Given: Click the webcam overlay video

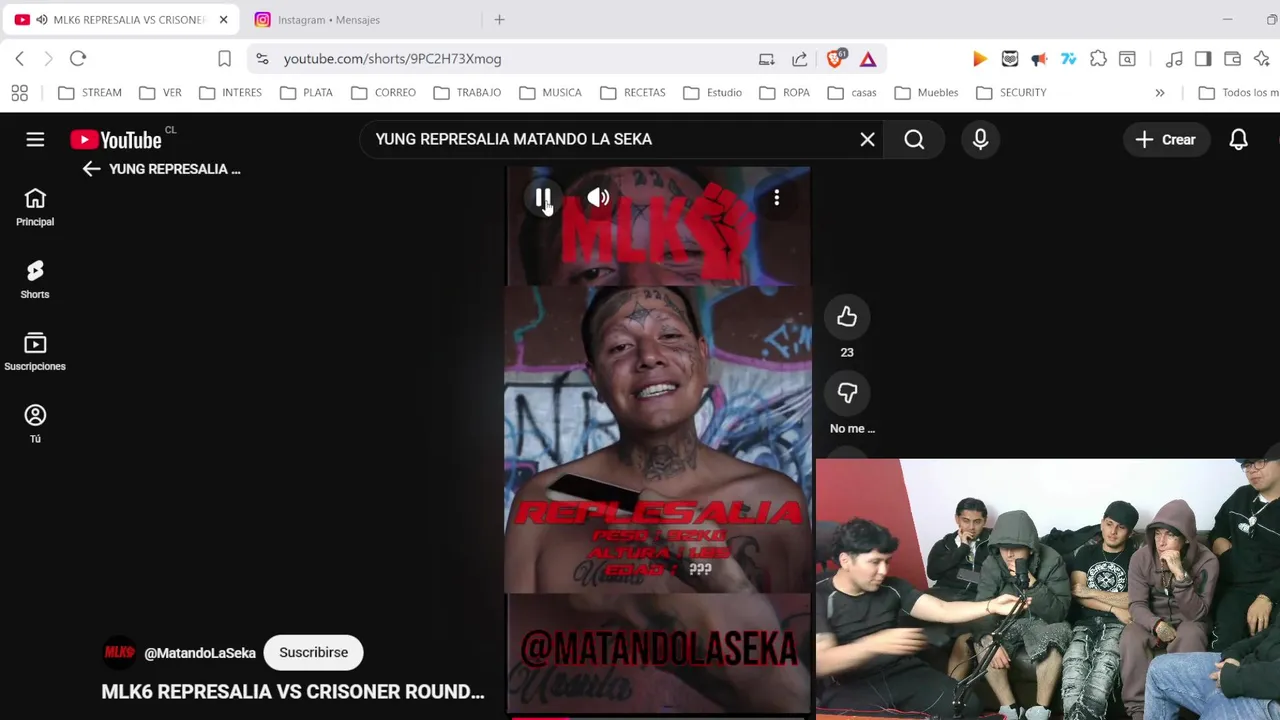Looking at the screenshot, I should pos(1048,589).
